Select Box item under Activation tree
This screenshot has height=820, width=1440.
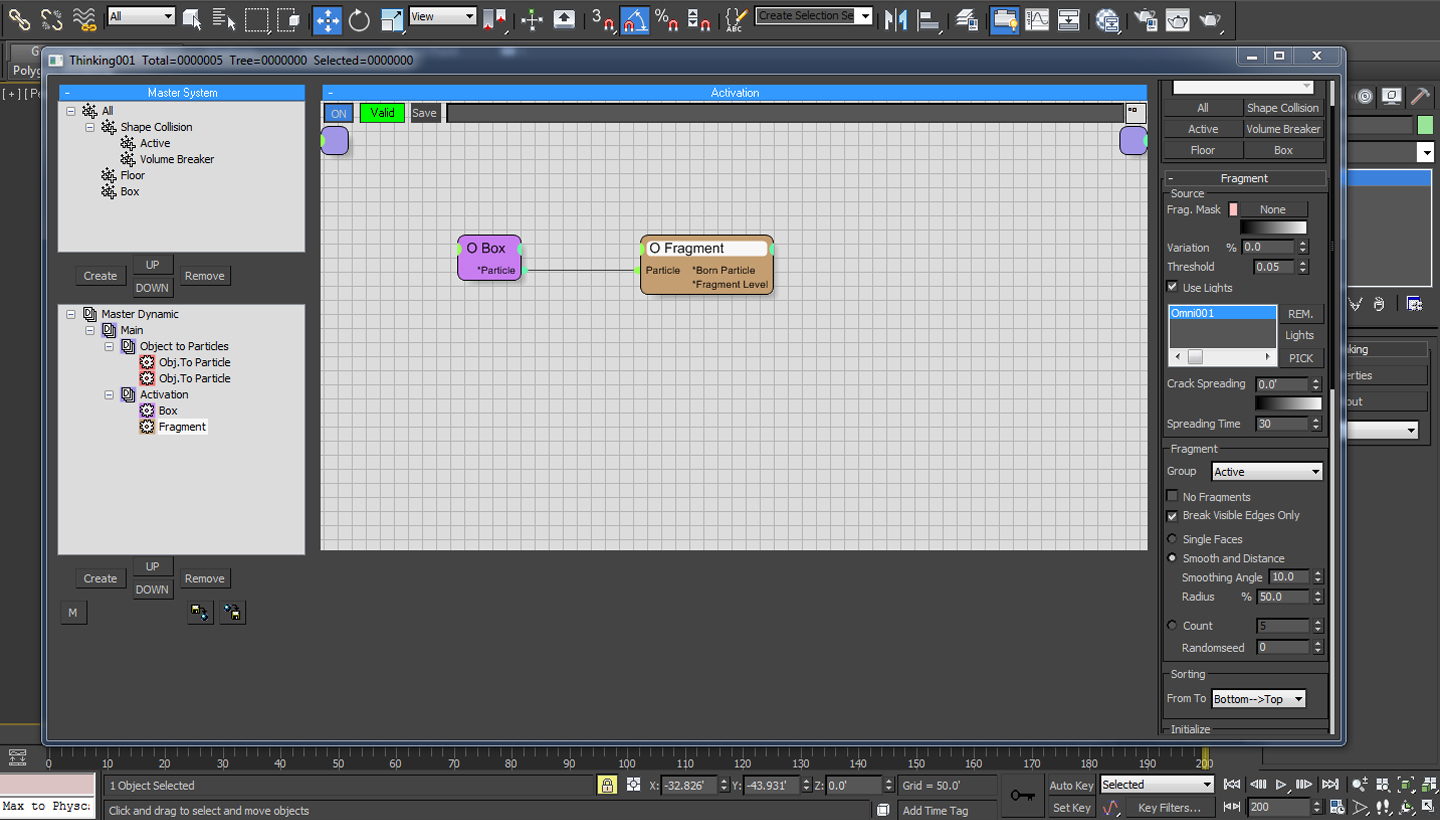[168, 411]
